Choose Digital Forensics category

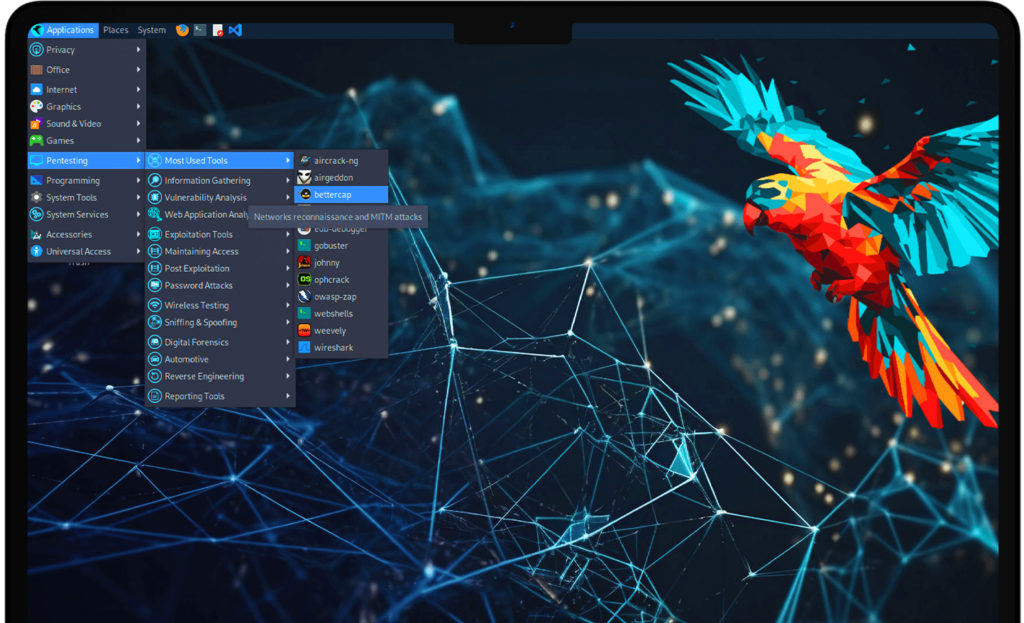pos(196,342)
